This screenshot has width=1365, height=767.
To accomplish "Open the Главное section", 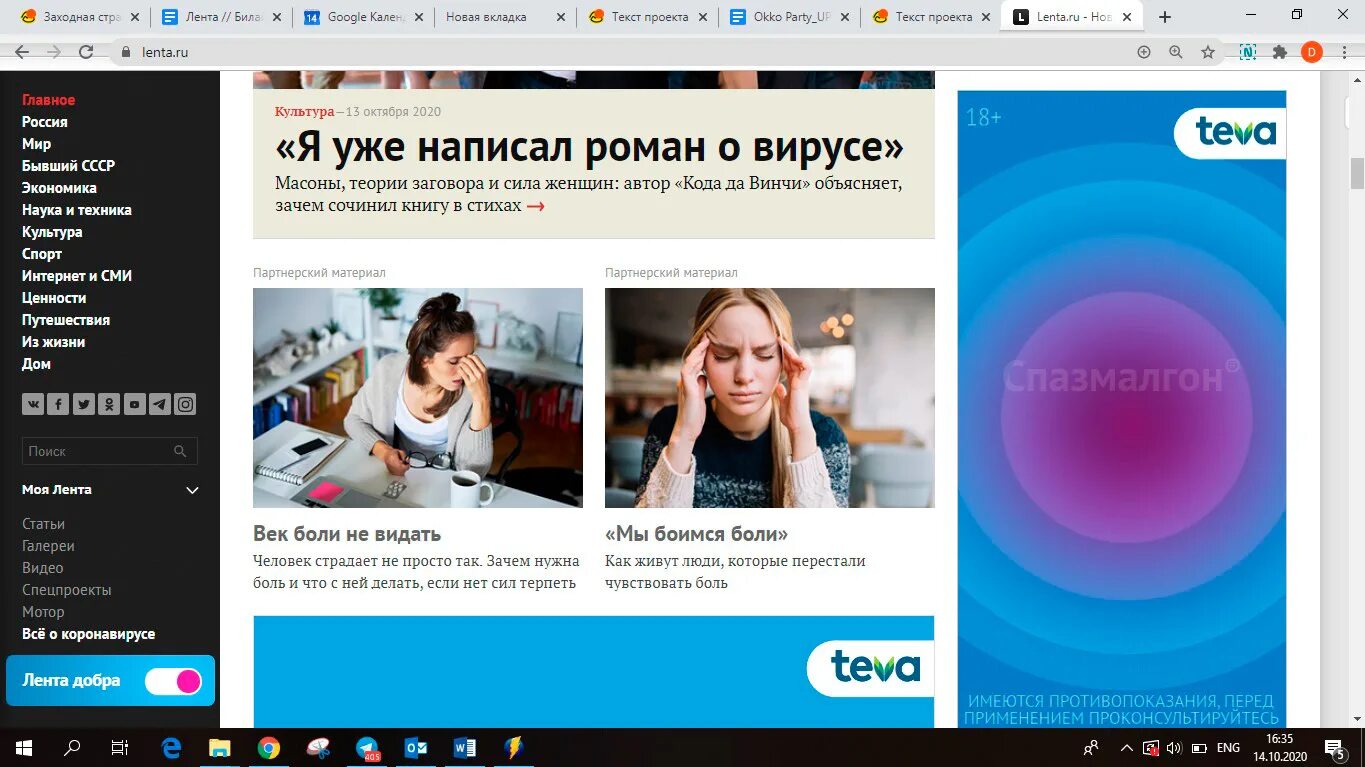I will (x=48, y=100).
